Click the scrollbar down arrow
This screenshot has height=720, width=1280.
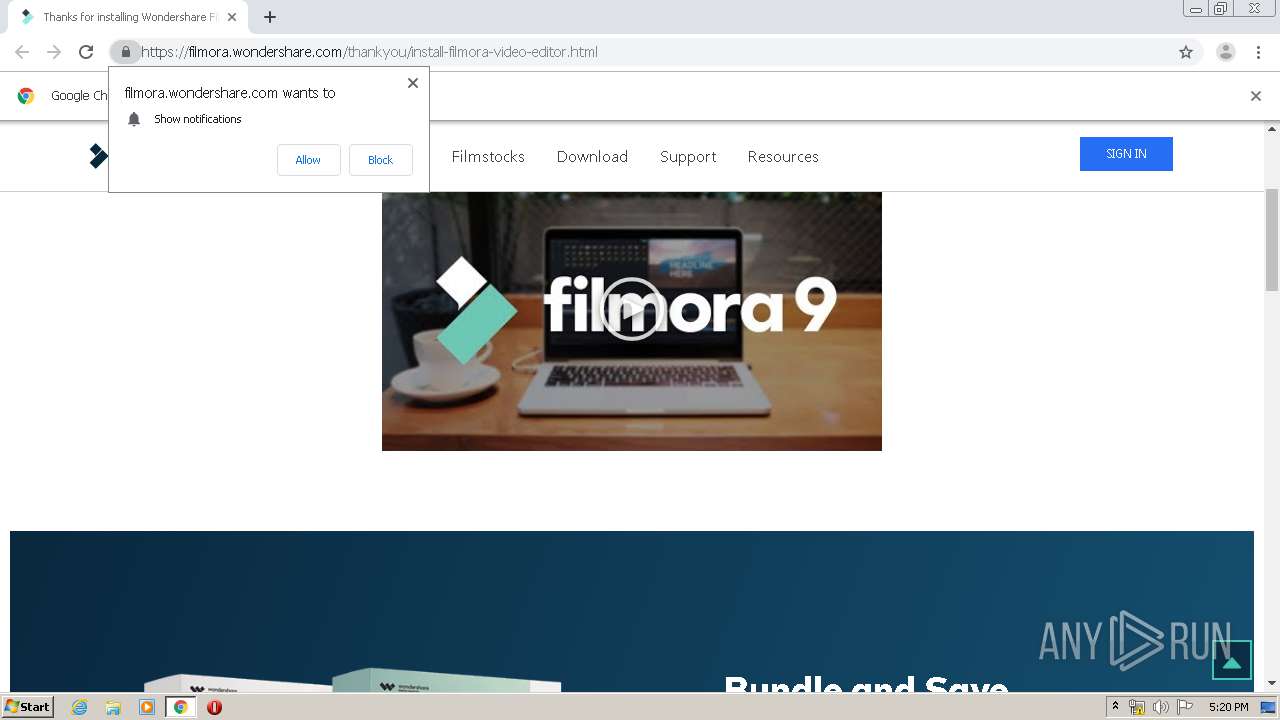1272,683
